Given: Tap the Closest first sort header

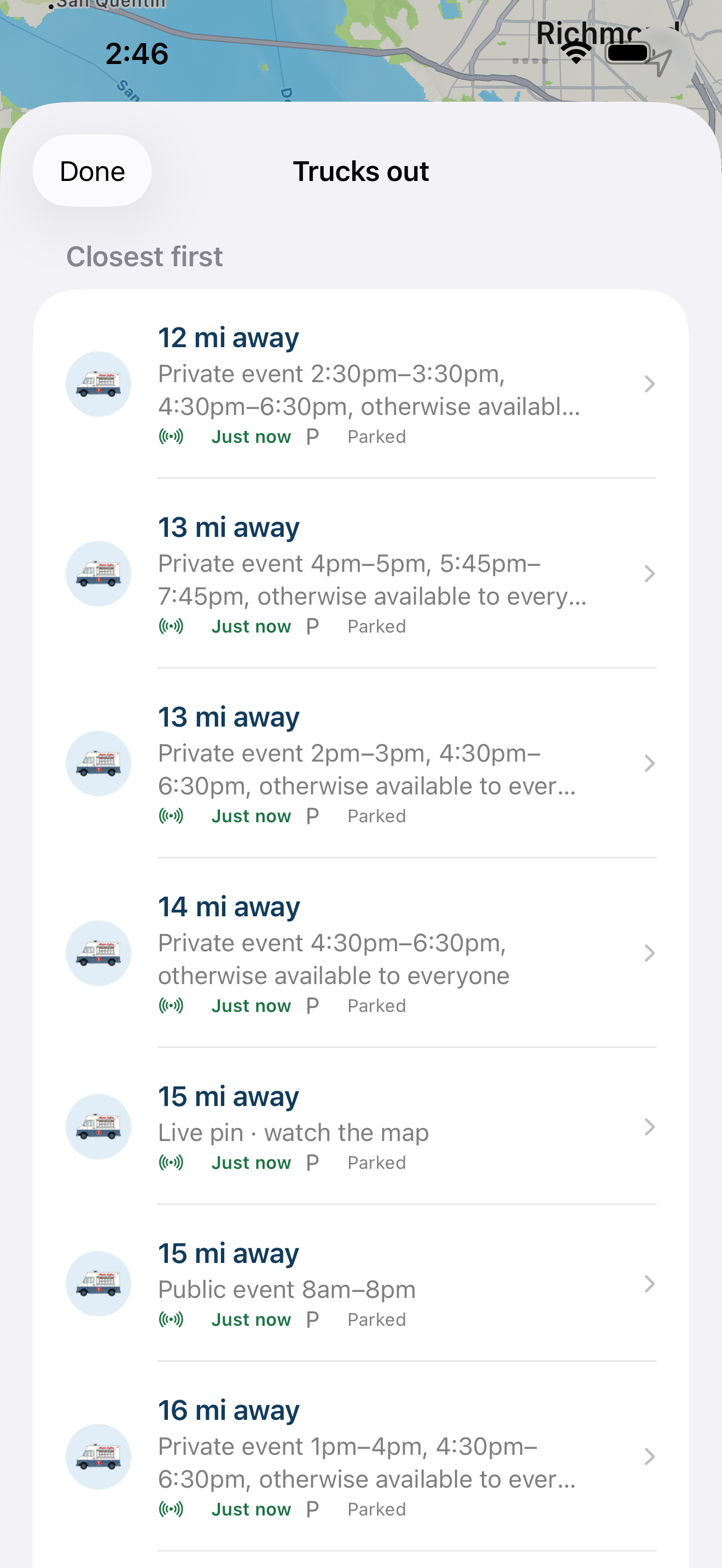Looking at the screenshot, I should pos(144,257).
